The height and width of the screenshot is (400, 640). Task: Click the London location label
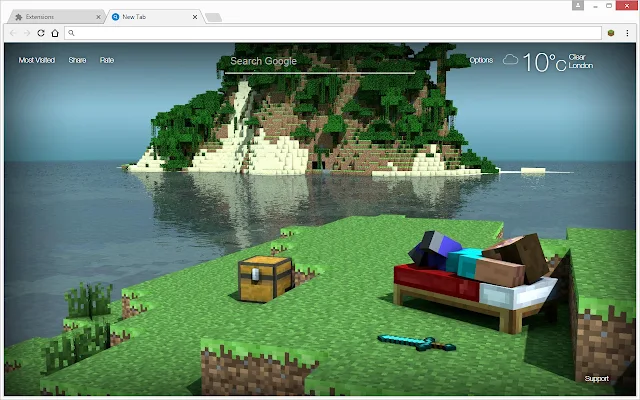click(x=581, y=66)
